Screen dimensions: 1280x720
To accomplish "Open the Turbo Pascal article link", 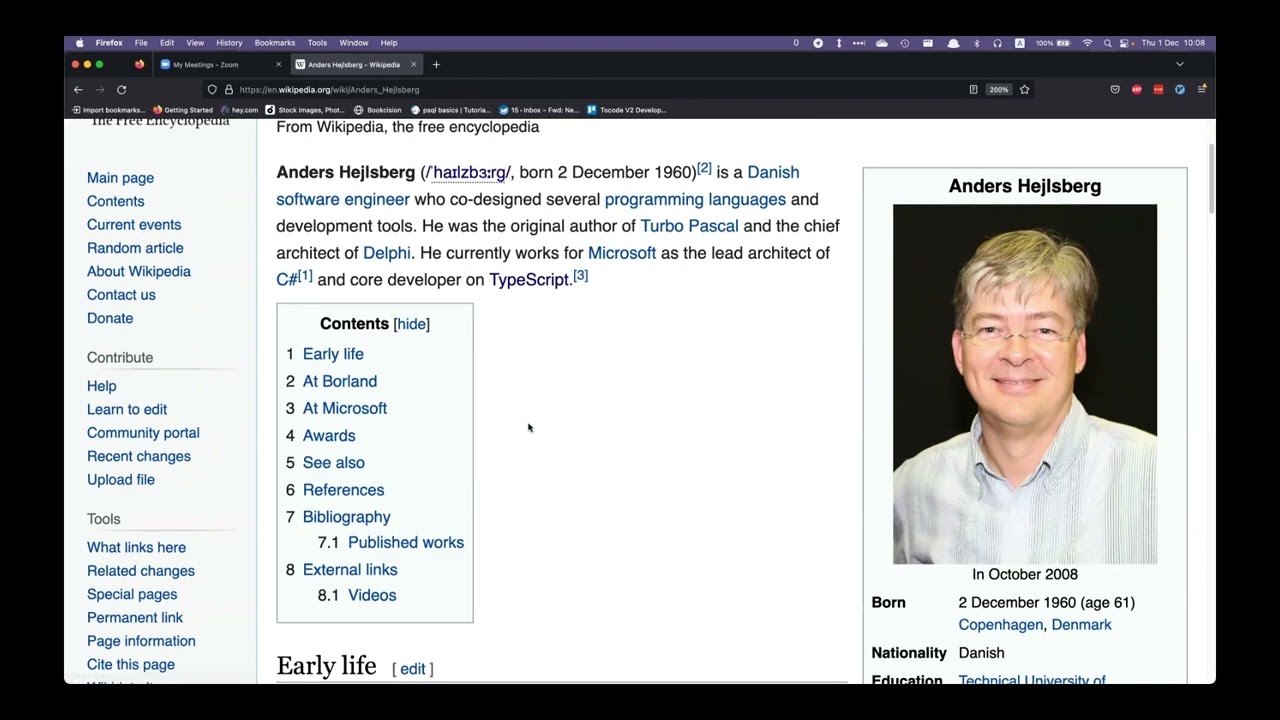I will pos(689,226).
